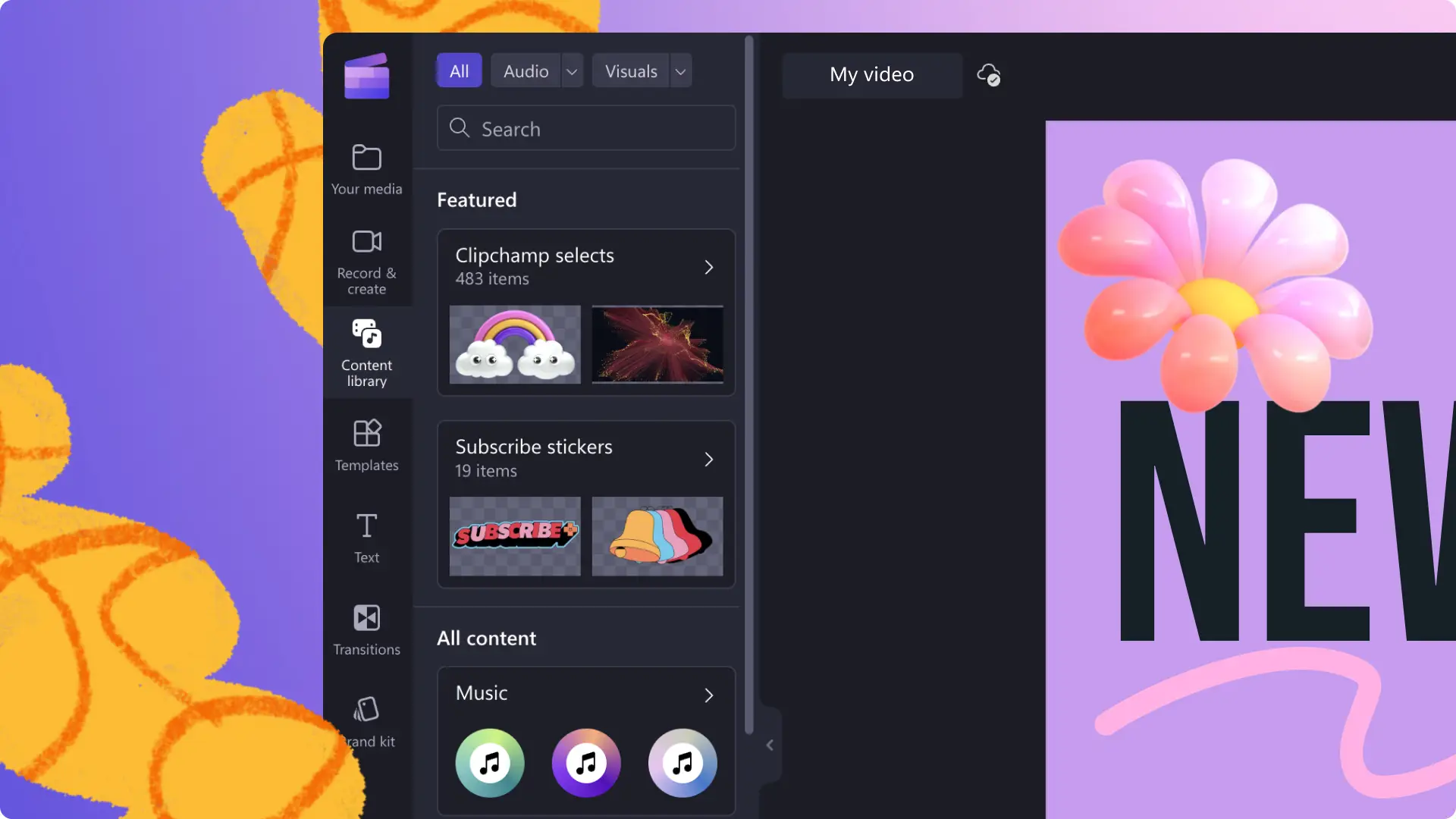1456x819 pixels.
Task: Browse the Templates panel
Action: 366,443
